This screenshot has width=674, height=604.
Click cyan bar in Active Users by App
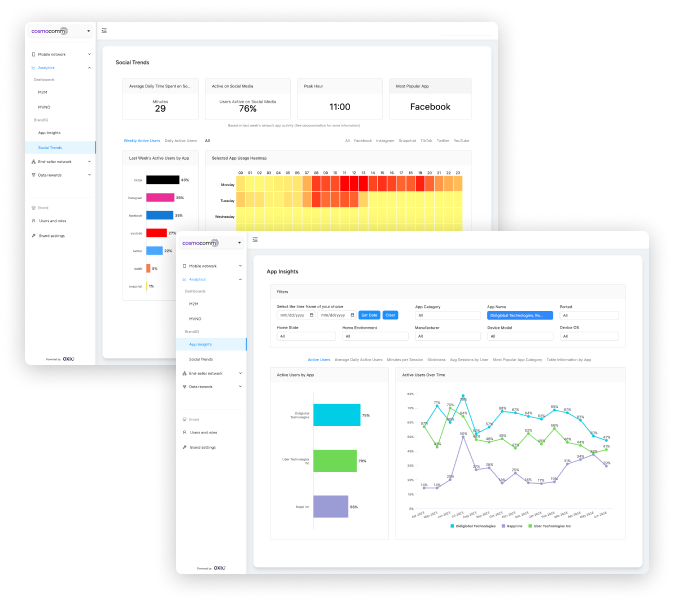(337, 415)
